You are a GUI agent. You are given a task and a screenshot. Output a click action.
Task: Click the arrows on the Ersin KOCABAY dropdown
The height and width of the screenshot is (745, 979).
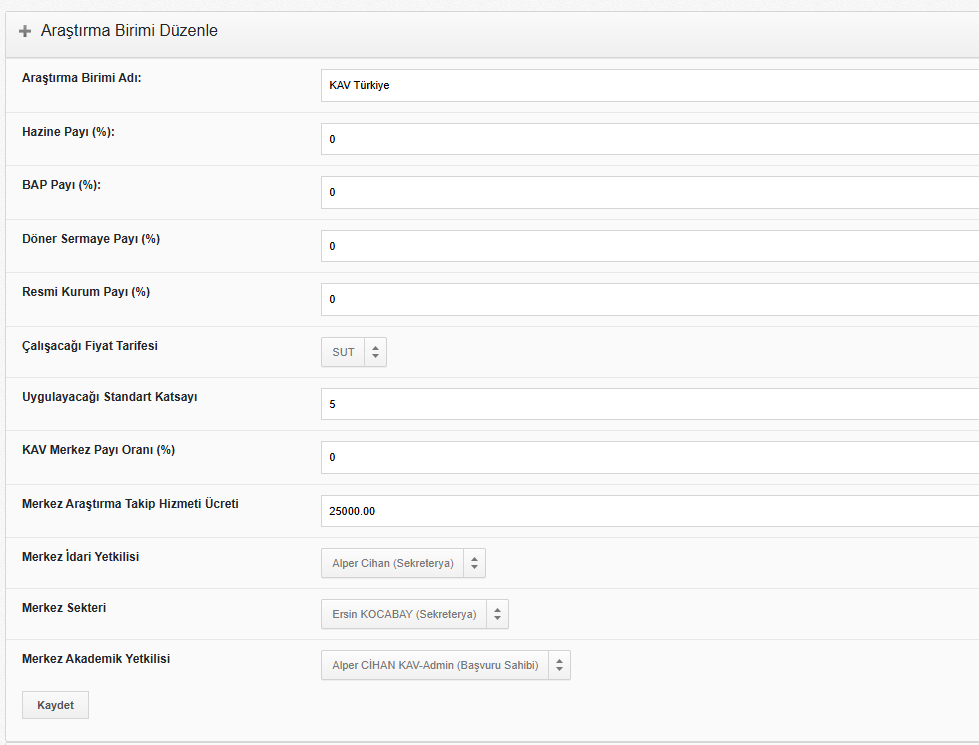(x=498, y=614)
